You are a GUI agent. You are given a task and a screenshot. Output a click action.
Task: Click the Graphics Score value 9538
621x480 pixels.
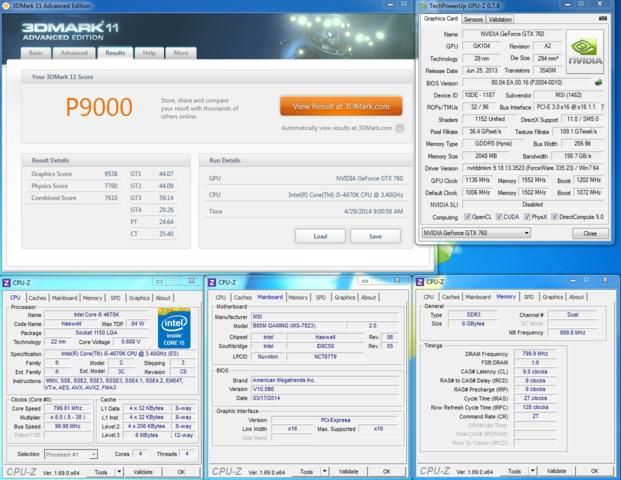pyautogui.click(x=111, y=174)
